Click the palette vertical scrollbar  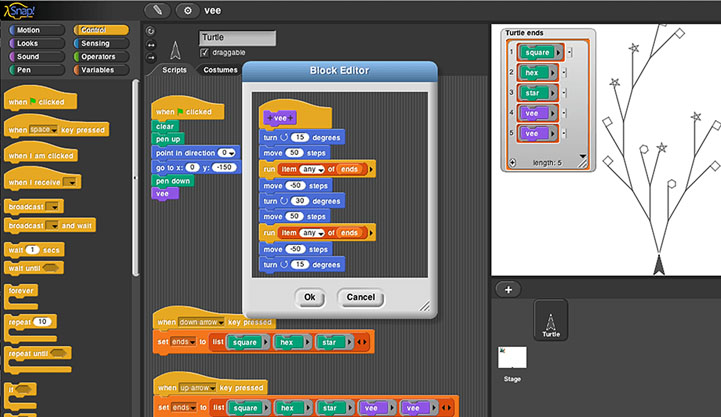pos(135,177)
